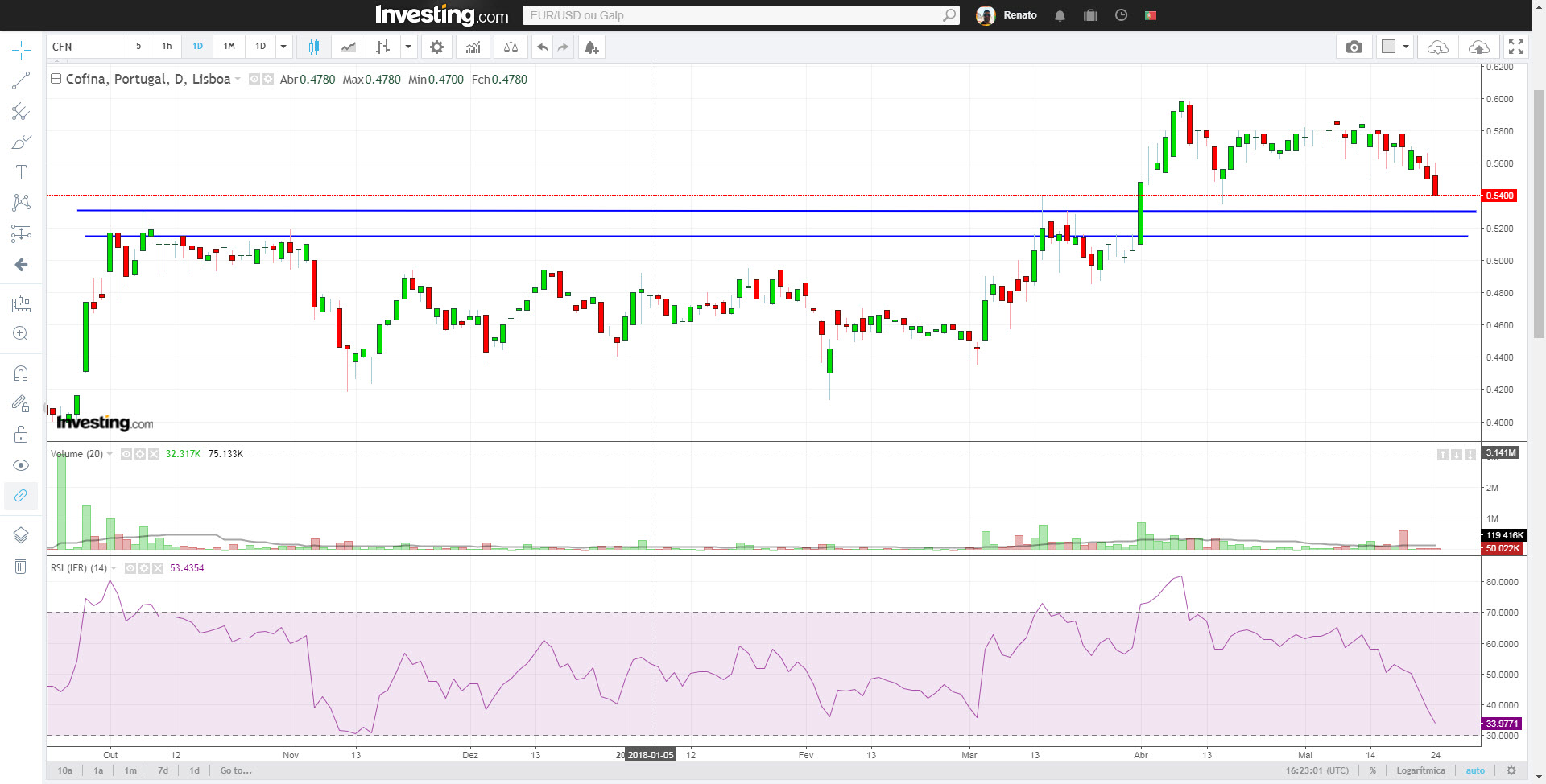Toggle auto scale at bottom right

[x=1475, y=770]
